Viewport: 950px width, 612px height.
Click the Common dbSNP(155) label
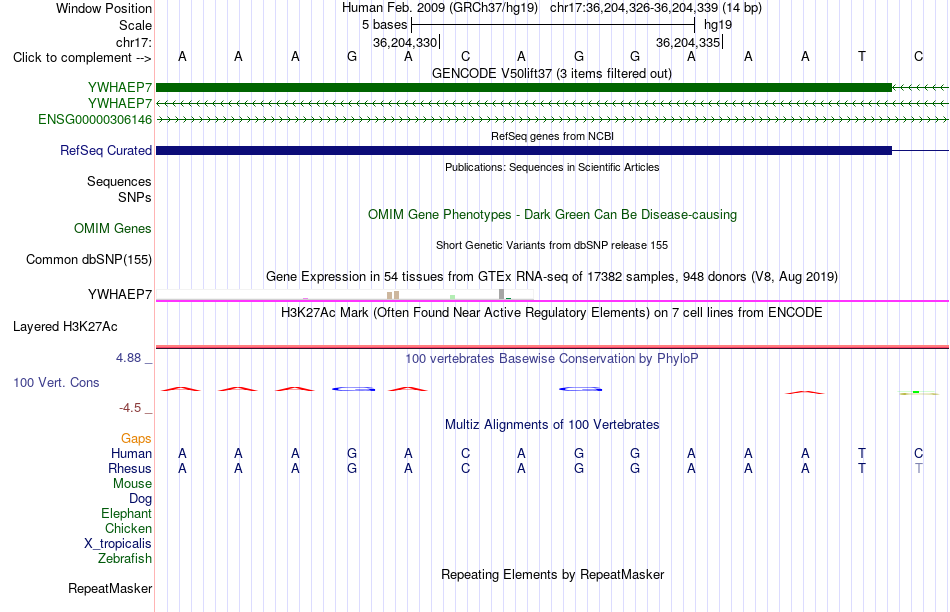[x=88, y=259]
